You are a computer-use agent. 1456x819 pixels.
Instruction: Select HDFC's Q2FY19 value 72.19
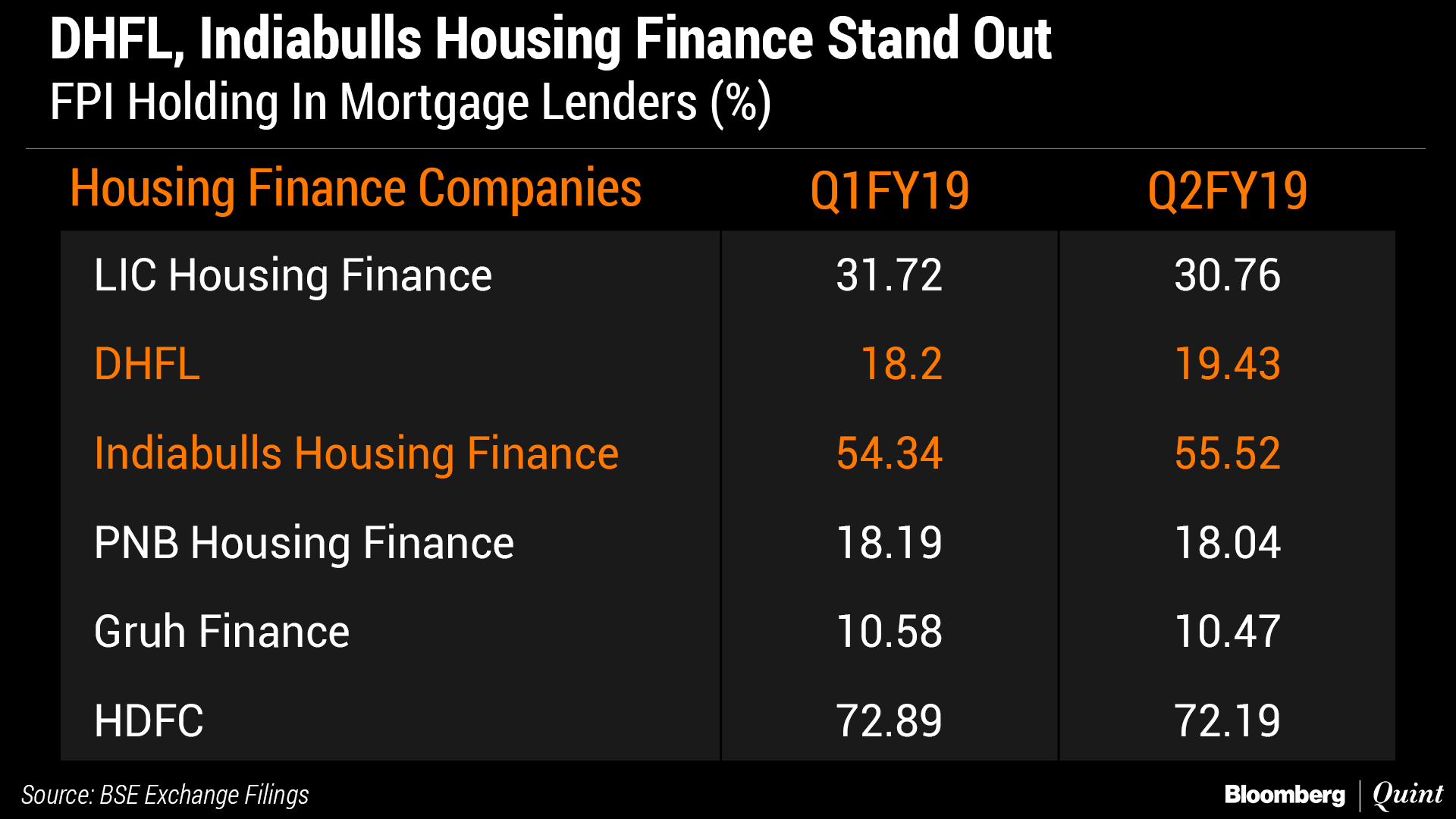(1227, 720)
